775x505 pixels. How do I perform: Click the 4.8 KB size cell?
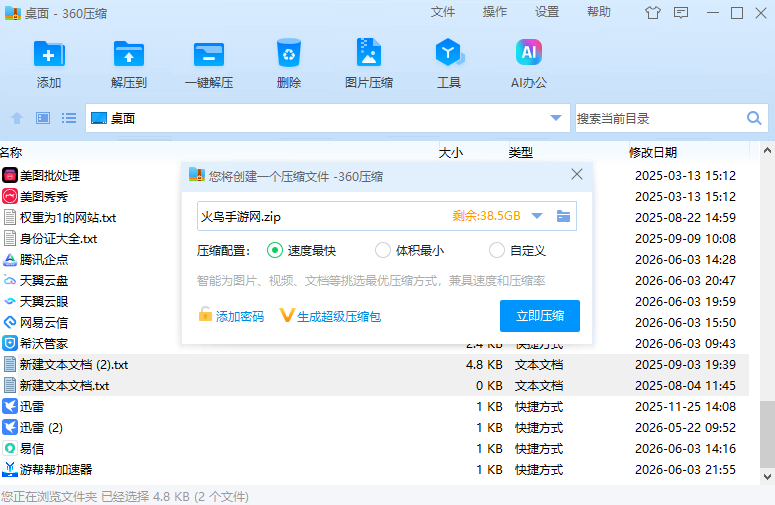484,365
